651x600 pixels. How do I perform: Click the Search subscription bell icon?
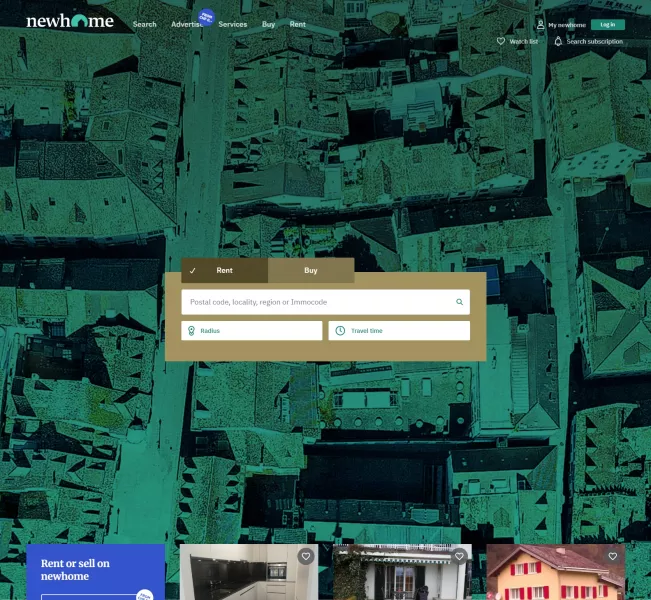coord(558,41)
